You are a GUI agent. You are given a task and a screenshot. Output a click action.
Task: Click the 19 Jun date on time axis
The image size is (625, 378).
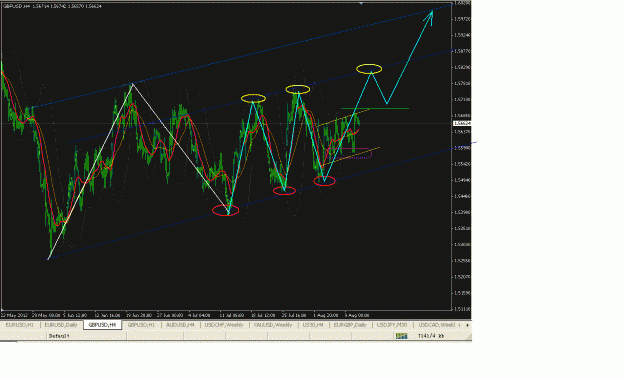139,315
